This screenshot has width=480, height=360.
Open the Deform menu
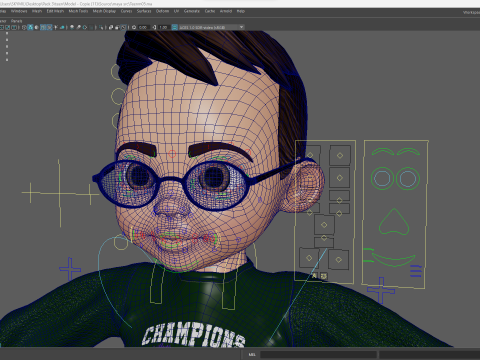pos(162,11)
